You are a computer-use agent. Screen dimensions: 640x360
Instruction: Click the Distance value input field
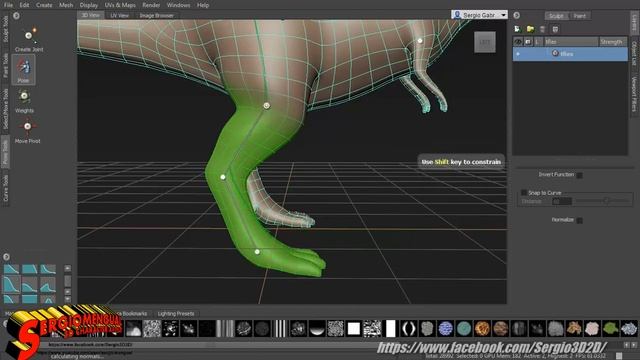562,201
